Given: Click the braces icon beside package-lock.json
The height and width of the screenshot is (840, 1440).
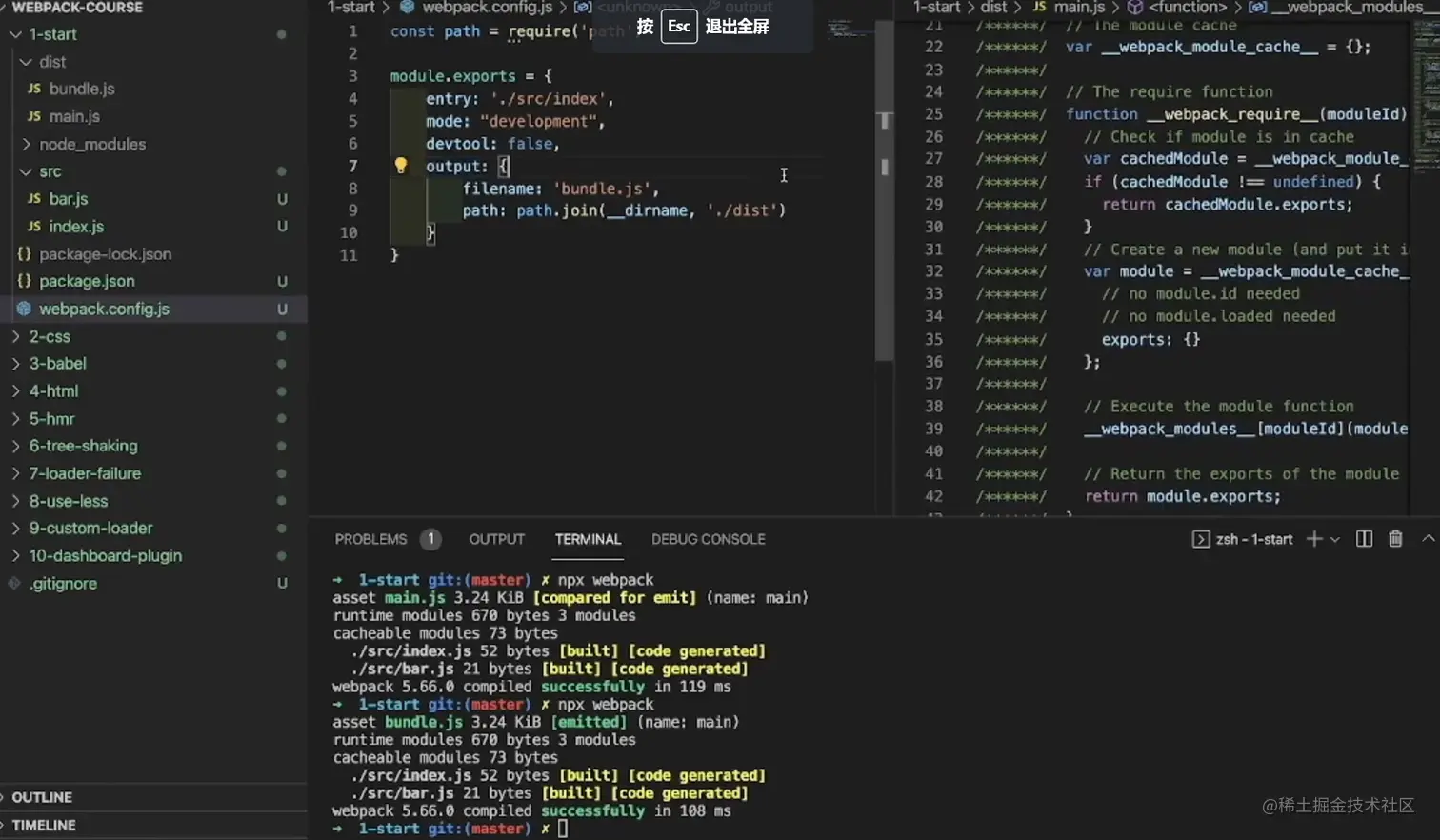Looking at the screenshot, I should pos(24,254).
